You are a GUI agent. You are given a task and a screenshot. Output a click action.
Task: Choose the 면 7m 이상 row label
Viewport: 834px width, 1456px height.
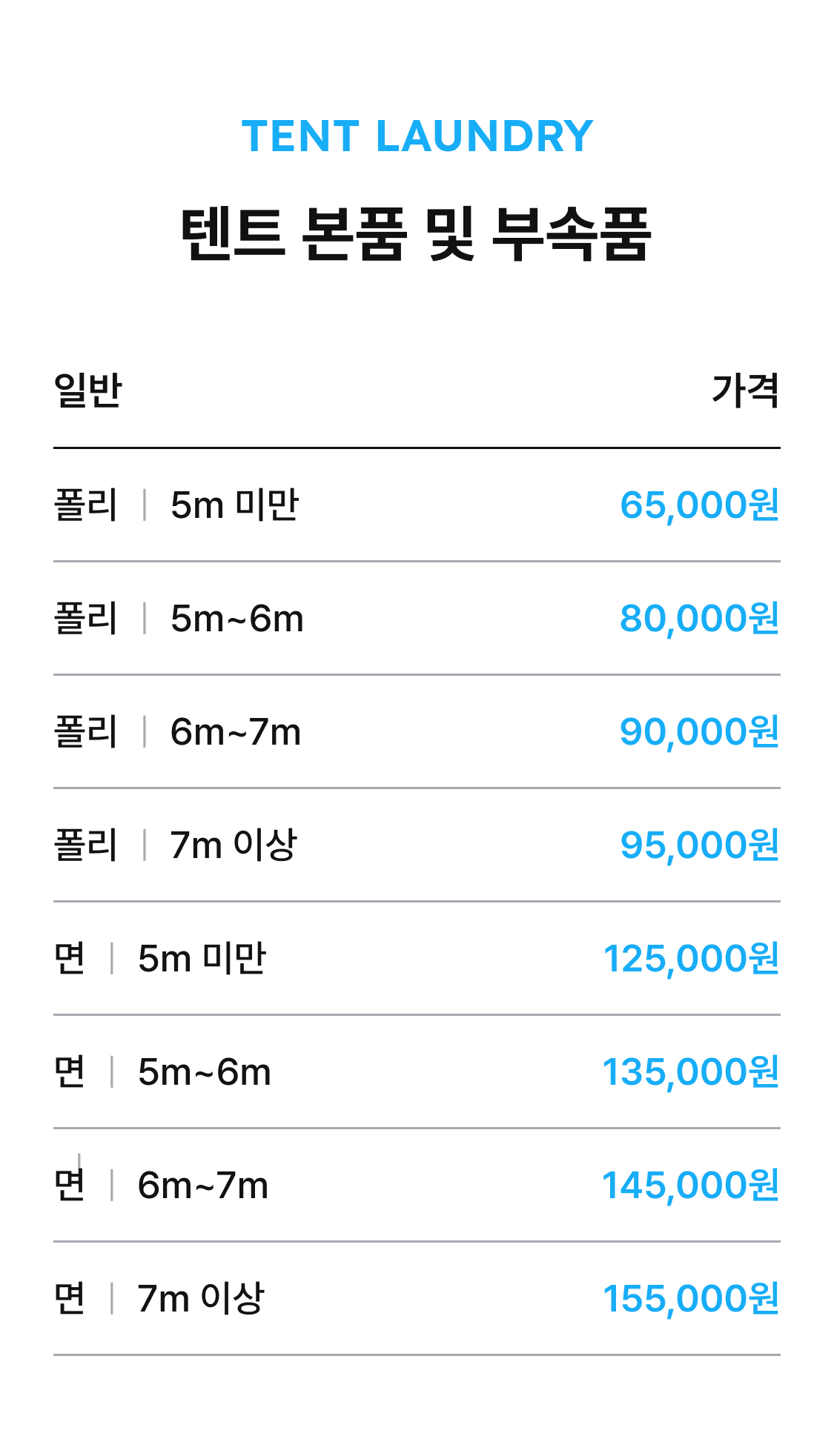coord(159,1299)
